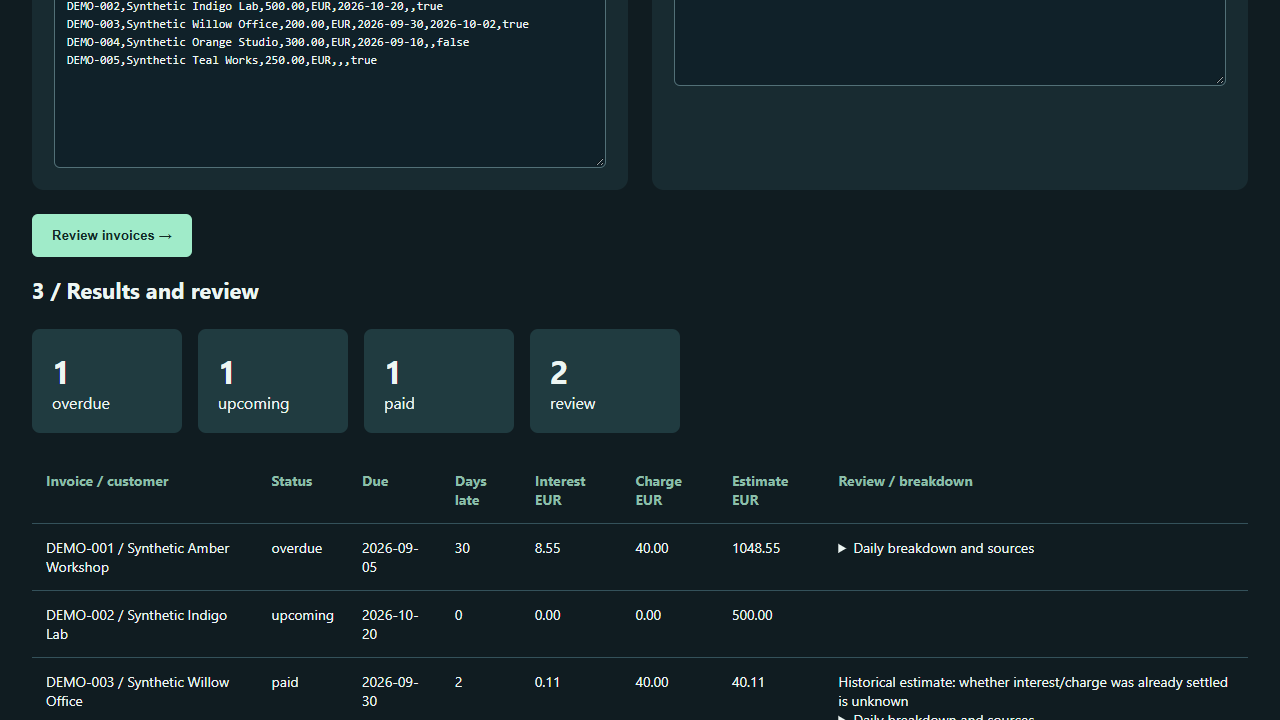Click estimate value "40.11"
The height and width of the screenshot is (720, 1280).
[x=748, y=682]
